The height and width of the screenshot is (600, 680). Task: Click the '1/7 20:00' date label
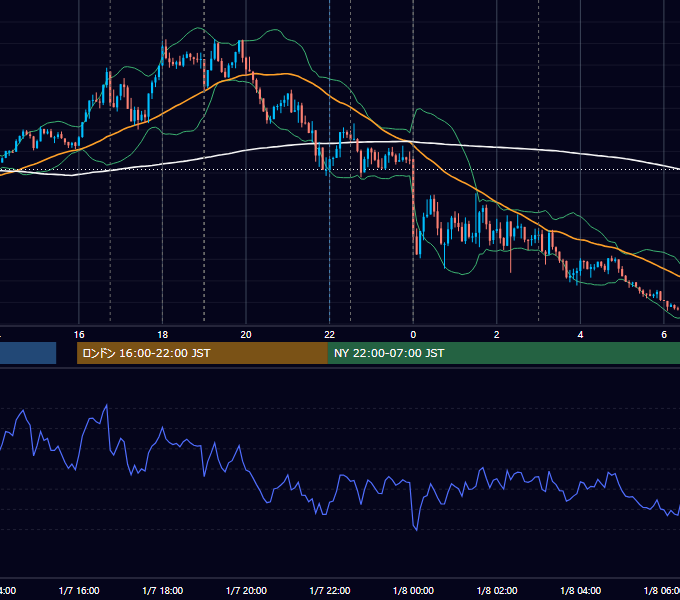(x=246, y=590)
